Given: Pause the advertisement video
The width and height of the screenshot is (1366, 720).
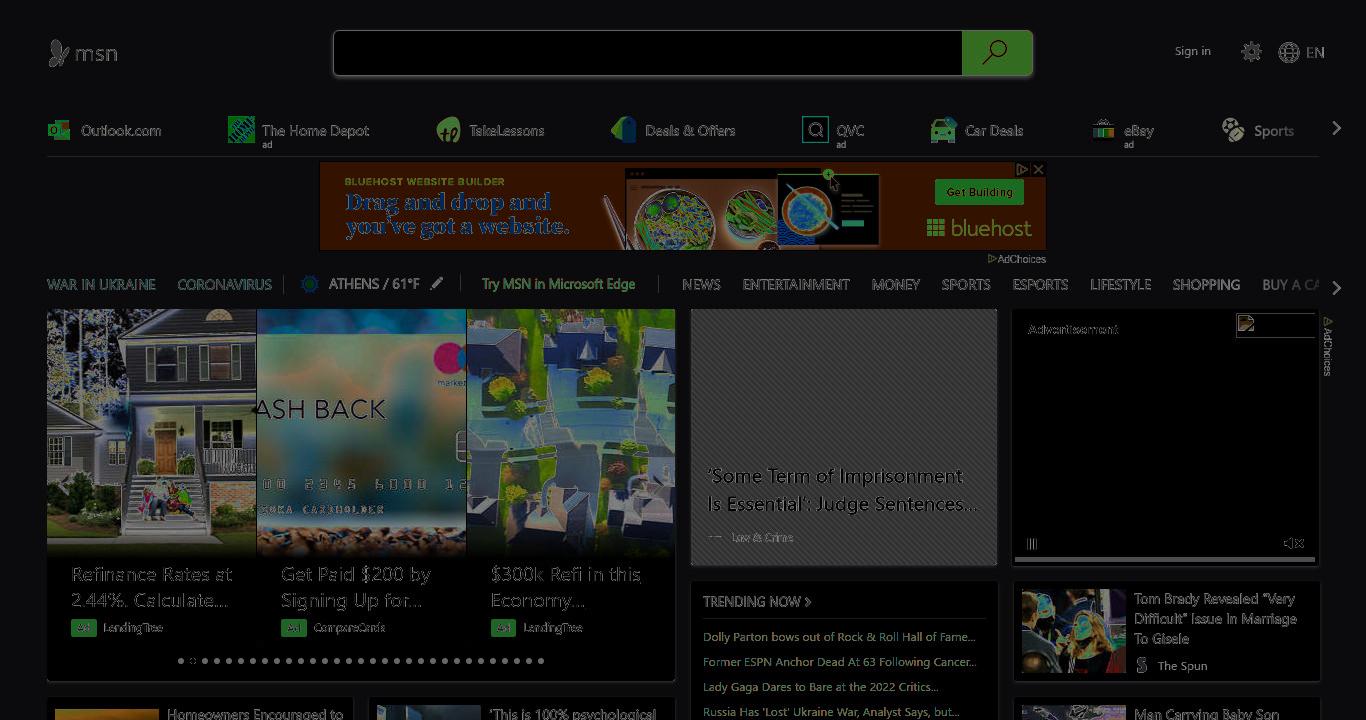Looking at the screenshot, I should tap(1032, 543).
